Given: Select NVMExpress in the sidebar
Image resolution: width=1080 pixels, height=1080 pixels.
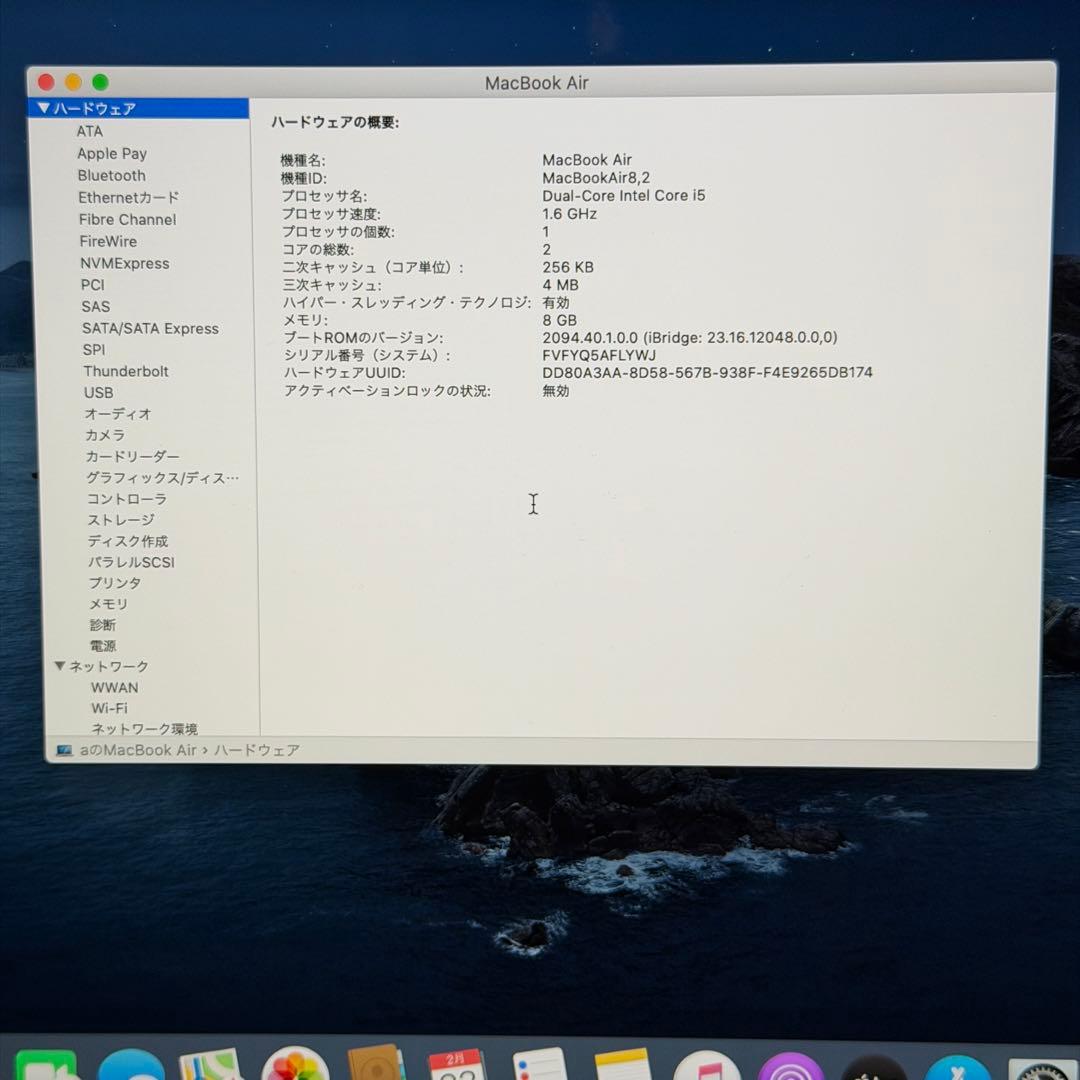Looking at the screenshot, I should tap(125, 264).
